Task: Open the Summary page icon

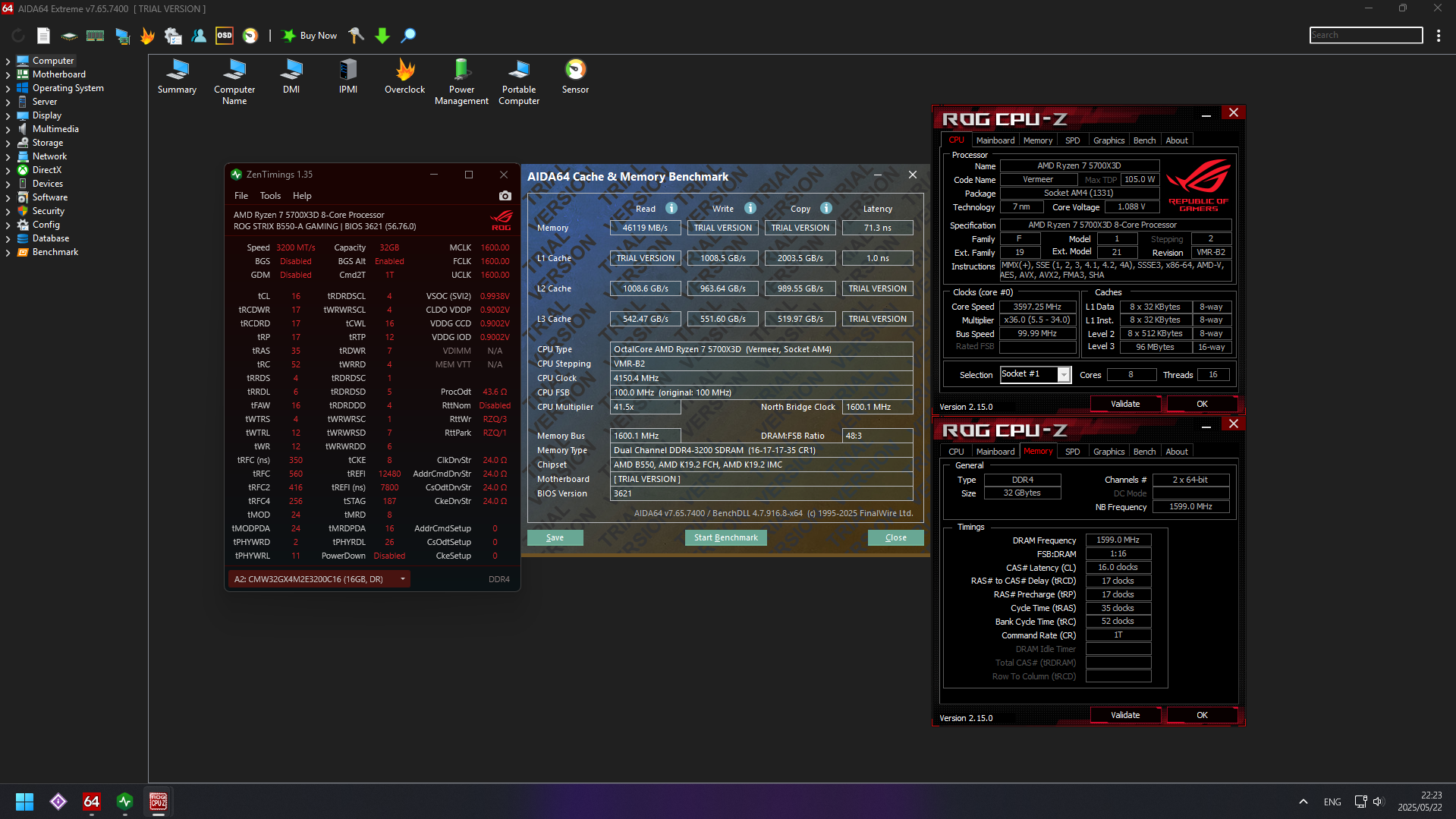Action: 177,77
